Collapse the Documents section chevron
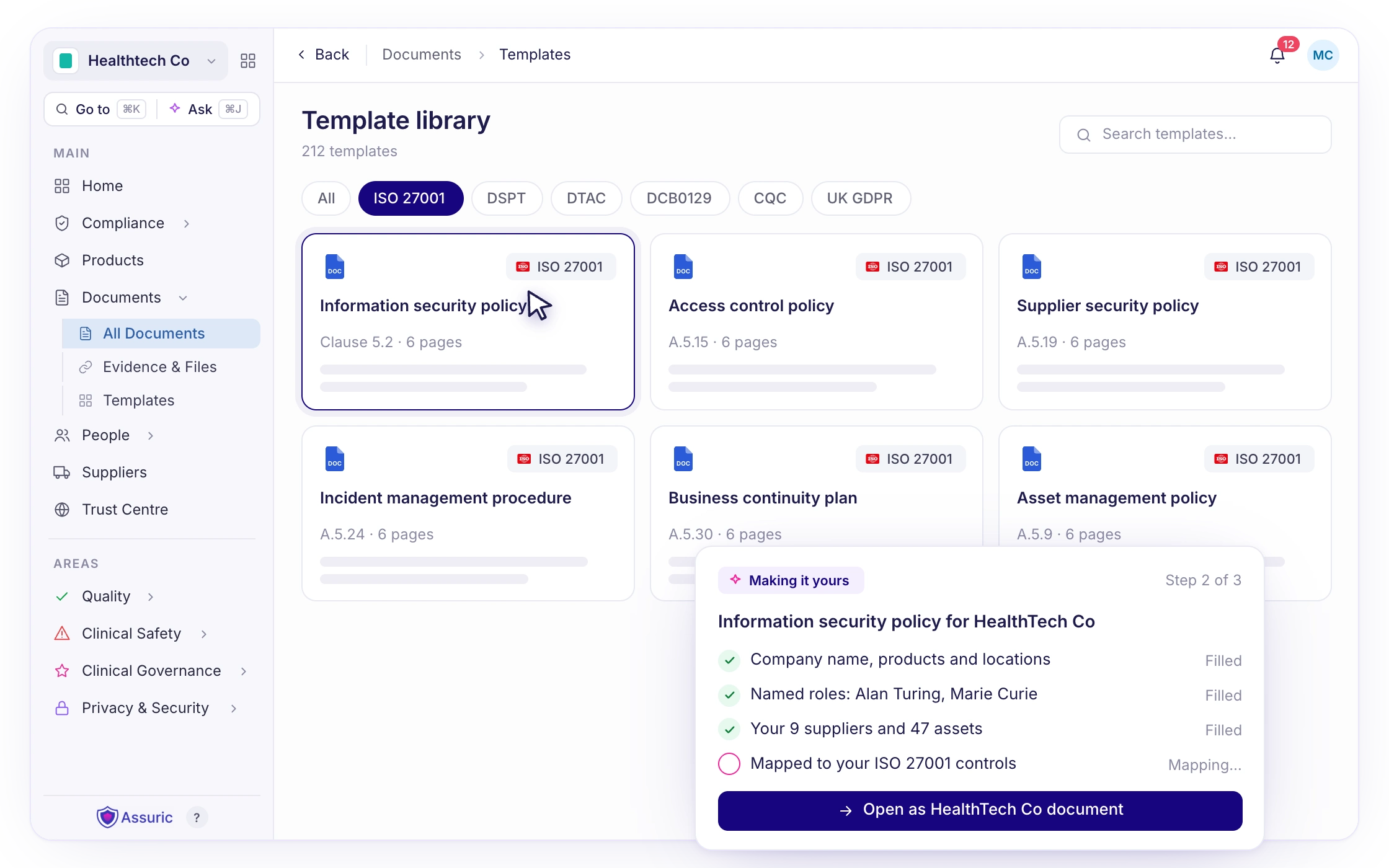Screen dimensions: 1389x868 [183, 298]
